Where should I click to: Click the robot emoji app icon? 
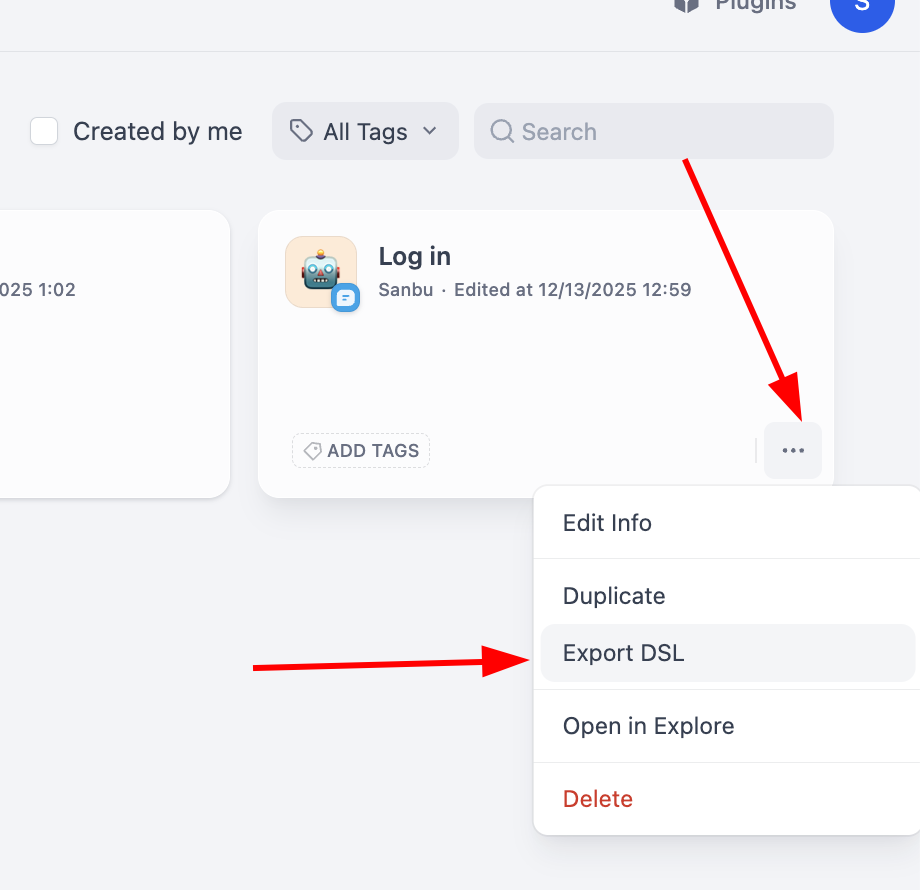(321, 271)
